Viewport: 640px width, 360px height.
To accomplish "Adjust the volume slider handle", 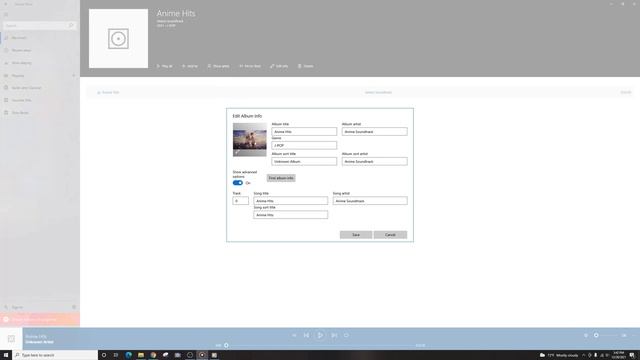I will 596,335.
